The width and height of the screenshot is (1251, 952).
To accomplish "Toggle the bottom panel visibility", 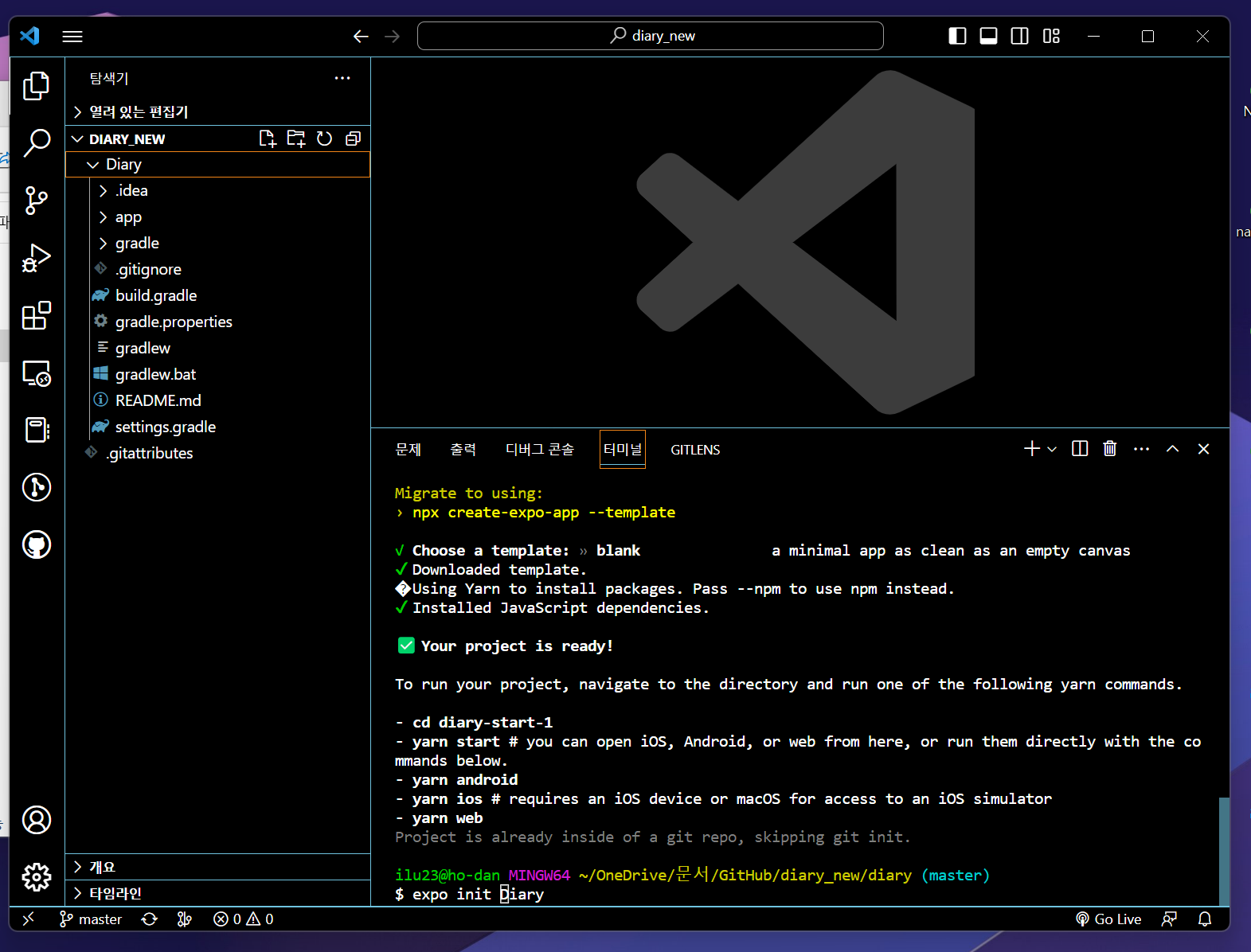I will (x=988, y=36).
